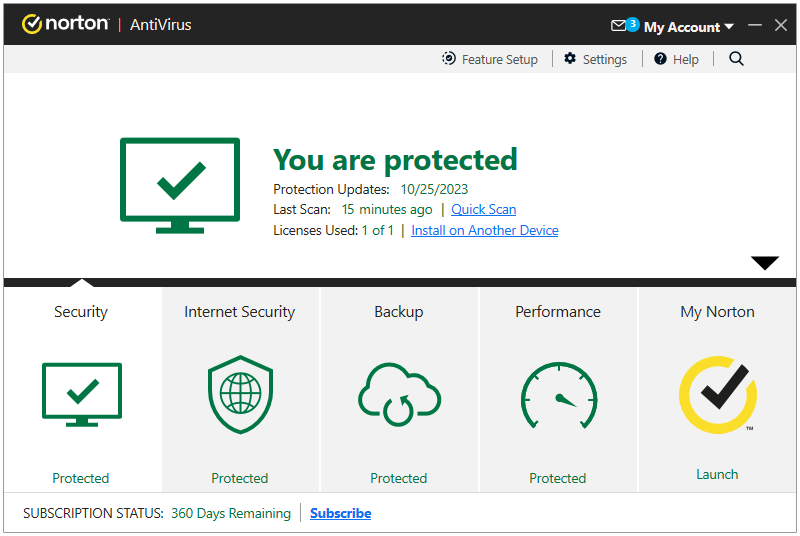This screenshot has width=800, height=536.
Task: Click Protected status under Backup
Action: [399, 478]
